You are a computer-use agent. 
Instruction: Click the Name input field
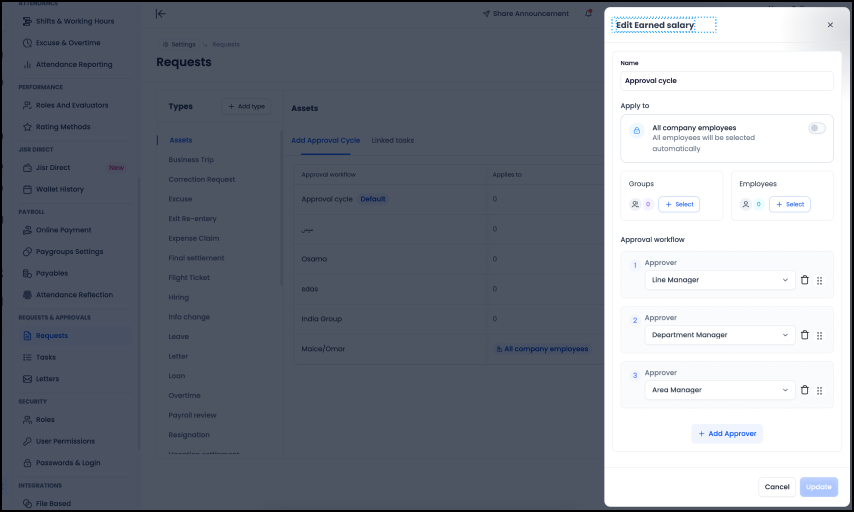point(726,81)
